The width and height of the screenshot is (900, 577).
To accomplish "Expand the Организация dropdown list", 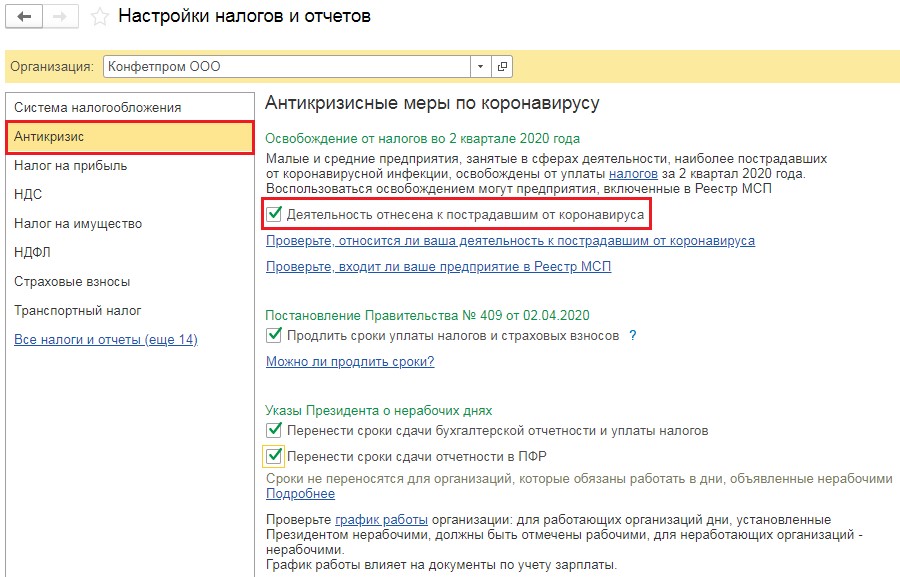I will (480, 67).
